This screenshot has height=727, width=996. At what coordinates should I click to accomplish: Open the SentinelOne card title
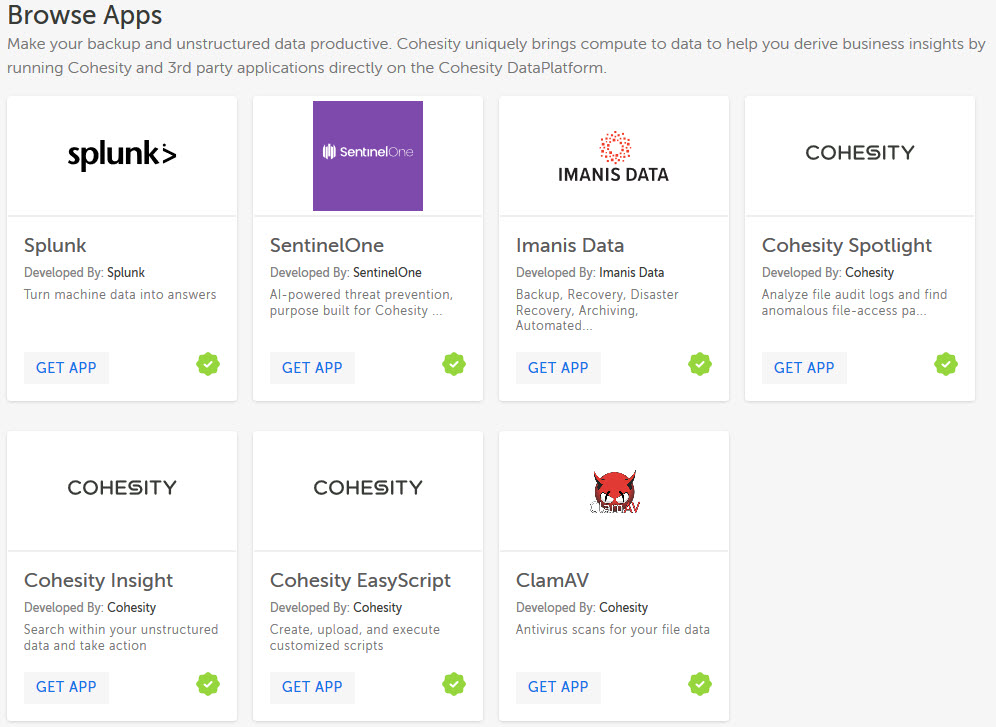326,245
